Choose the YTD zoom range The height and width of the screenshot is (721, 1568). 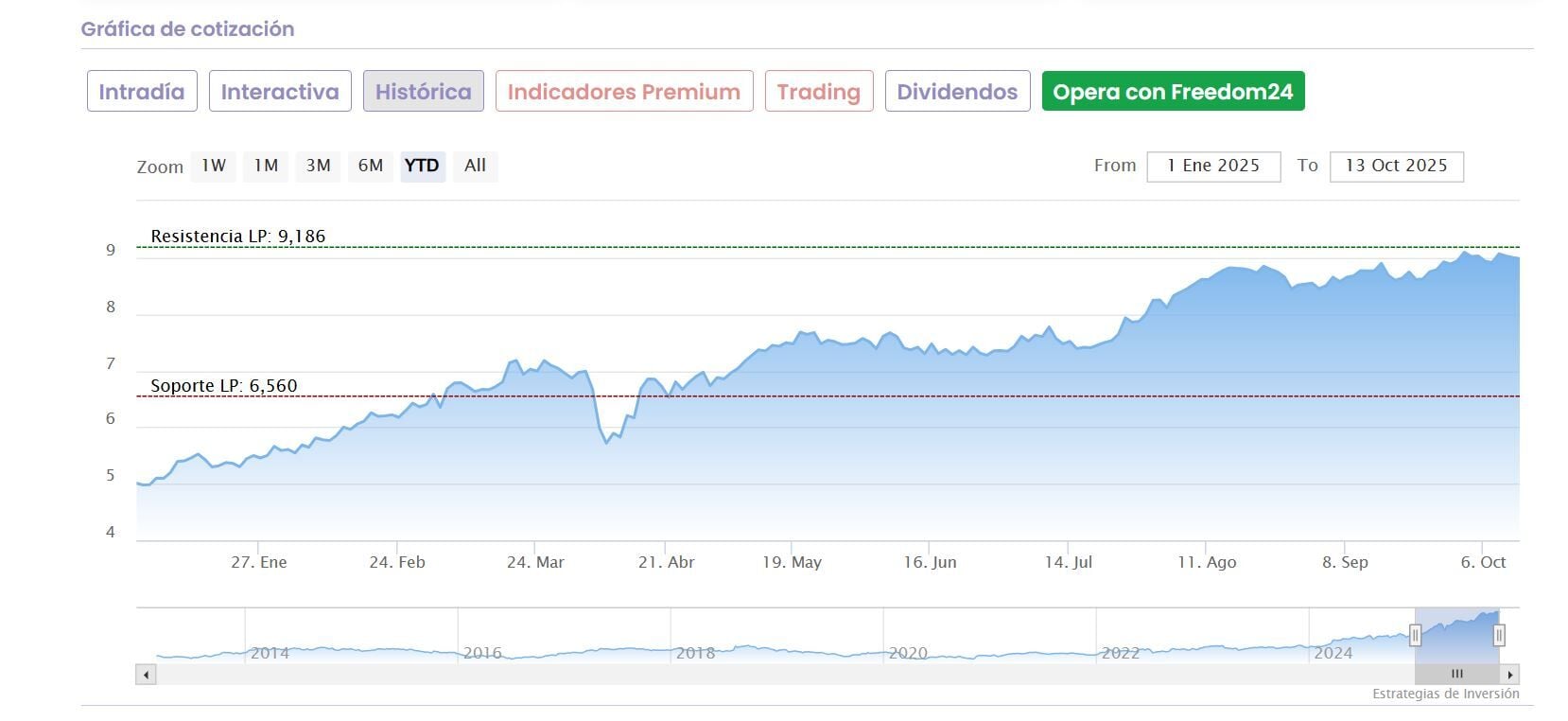[422, 166]
